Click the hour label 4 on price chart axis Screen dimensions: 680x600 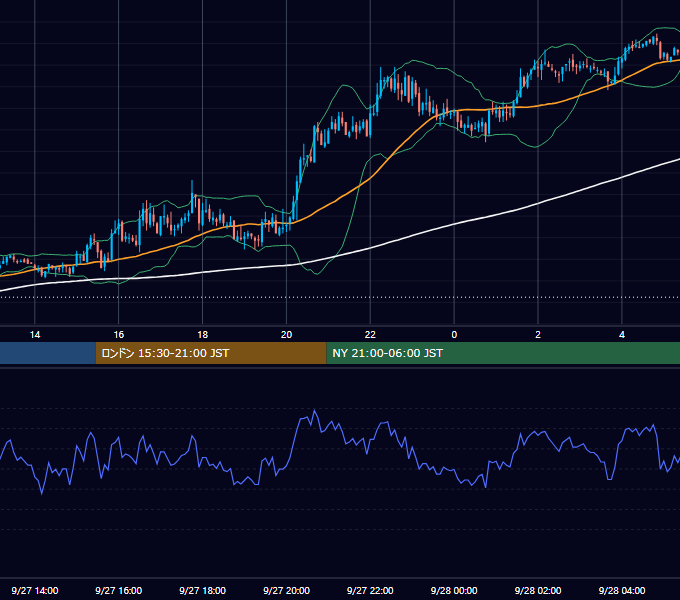(x=622, y=335)
